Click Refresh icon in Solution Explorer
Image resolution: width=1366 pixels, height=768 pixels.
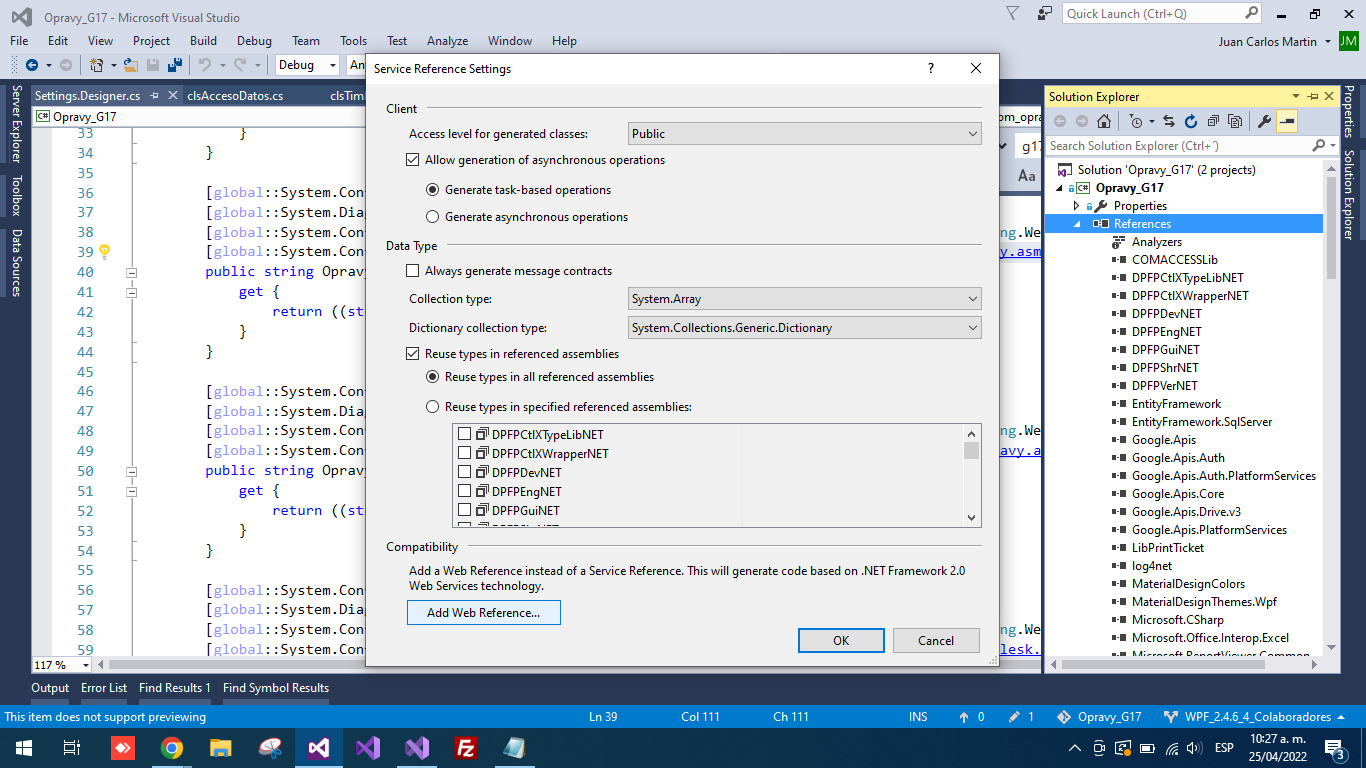(1191, 121)
